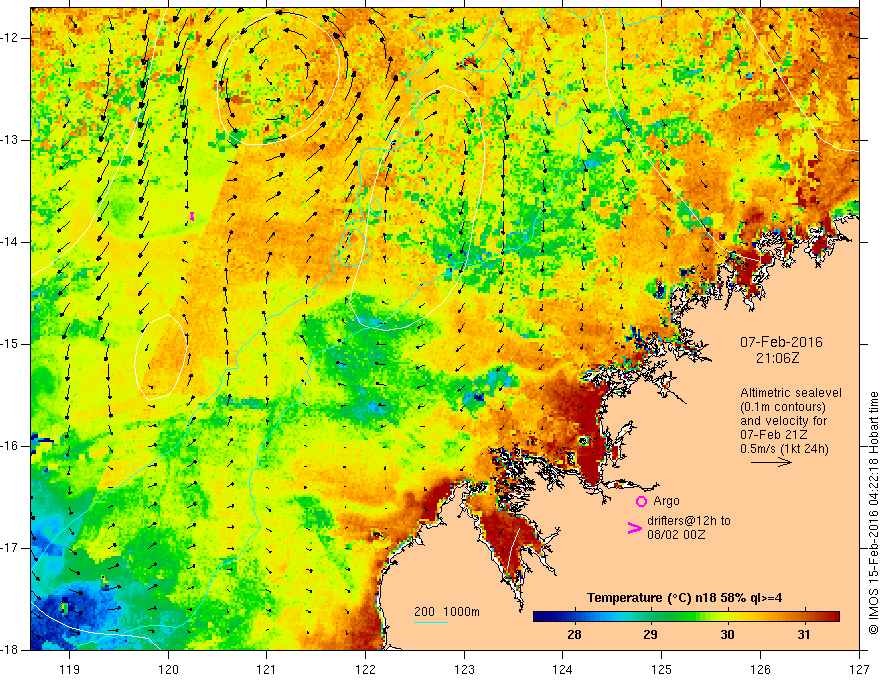Click the 'Temperature (°C) n18 58% ql>=4' title
The image size is (880, 680).
(685, 598)
